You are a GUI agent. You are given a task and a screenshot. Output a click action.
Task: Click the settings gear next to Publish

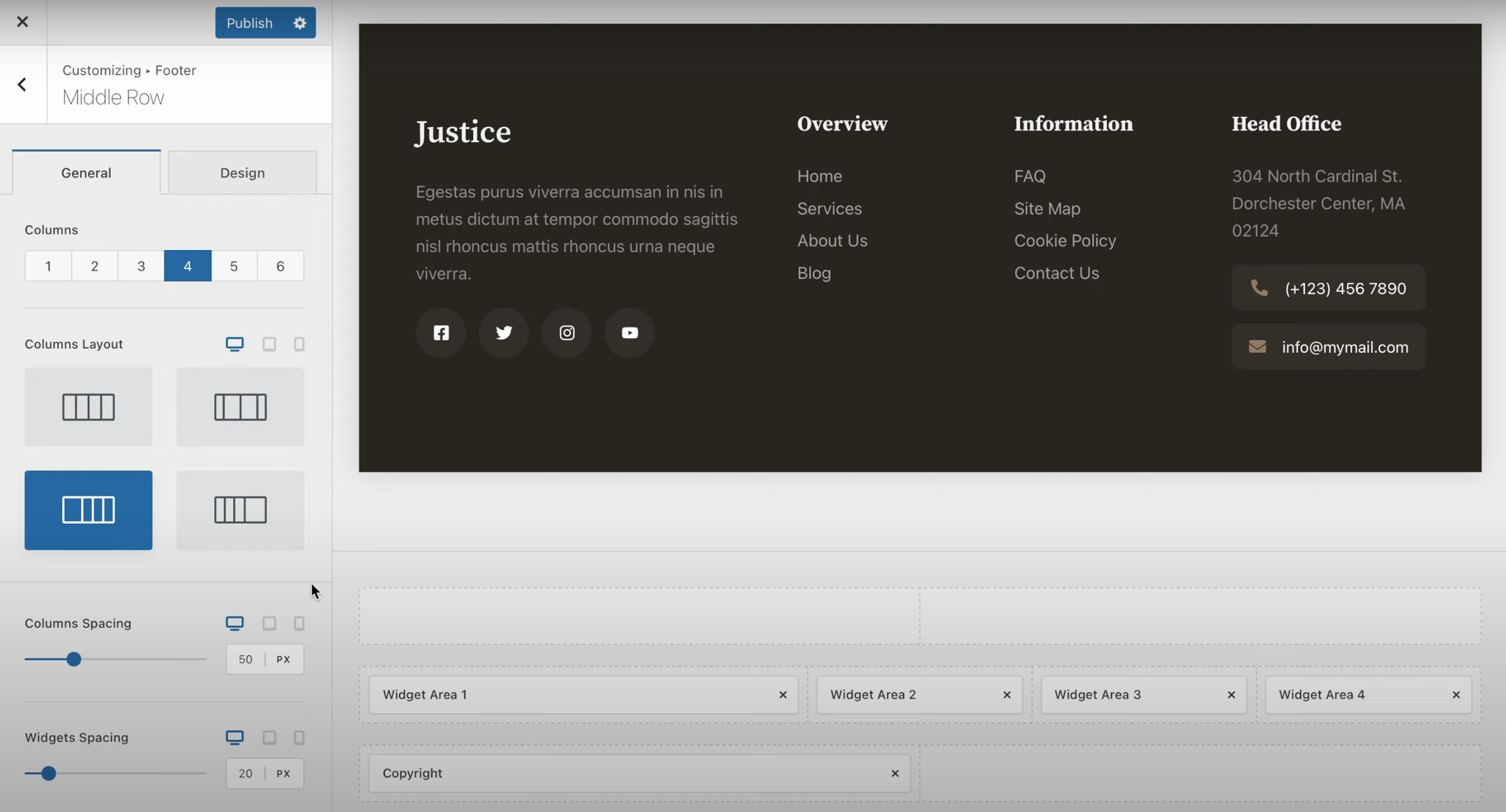point(299,22)
